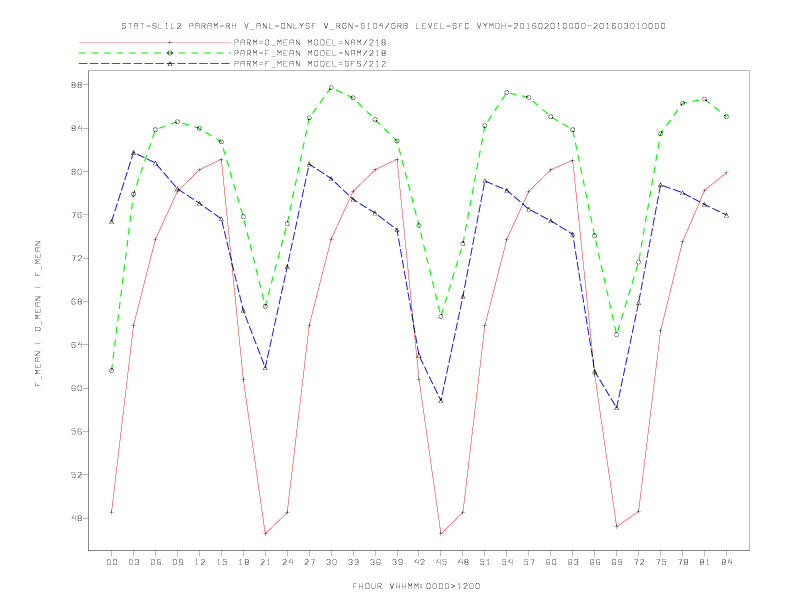Image resolution: width=792 pixels, height=612 pixels.
Task: Click x-axis forecast hour label 33
Action: click(x=353, y=562)
